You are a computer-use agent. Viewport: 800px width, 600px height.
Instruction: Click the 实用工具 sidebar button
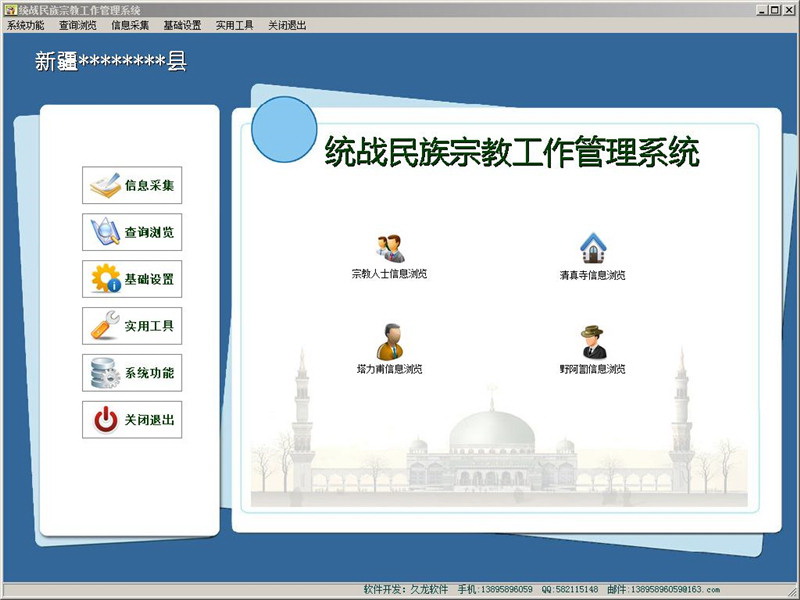[x=132, y=326]
